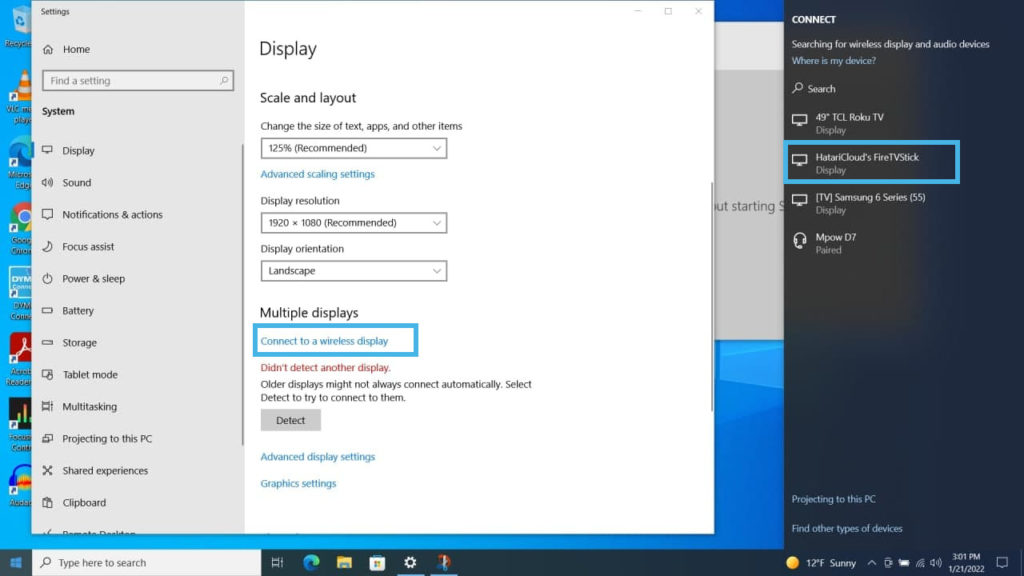Click 'Where is my device?' link
Image resolution: width=1024 pixels, height=576 pixels.
pos(833,61)
